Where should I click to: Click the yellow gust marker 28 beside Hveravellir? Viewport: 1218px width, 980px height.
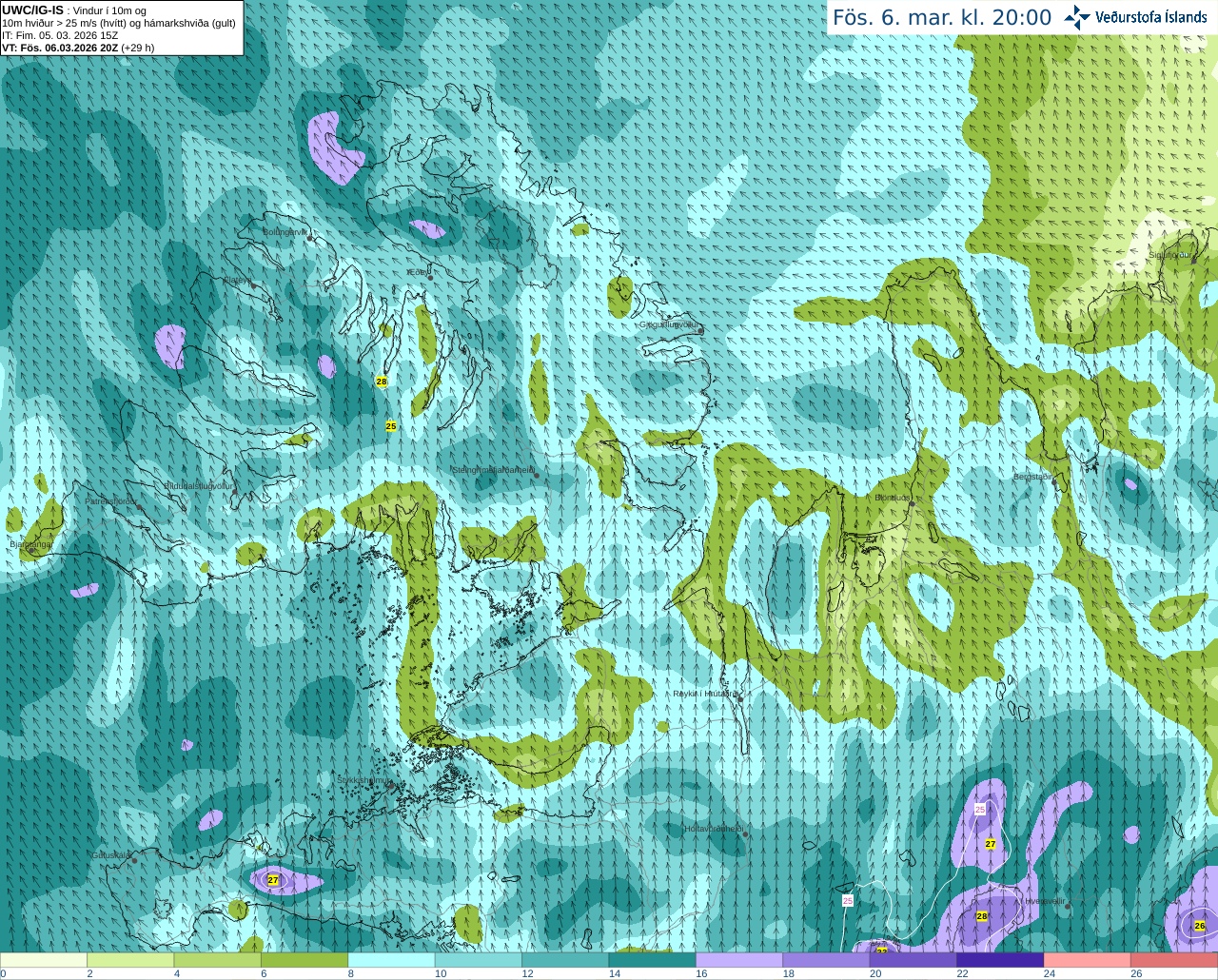982,916
